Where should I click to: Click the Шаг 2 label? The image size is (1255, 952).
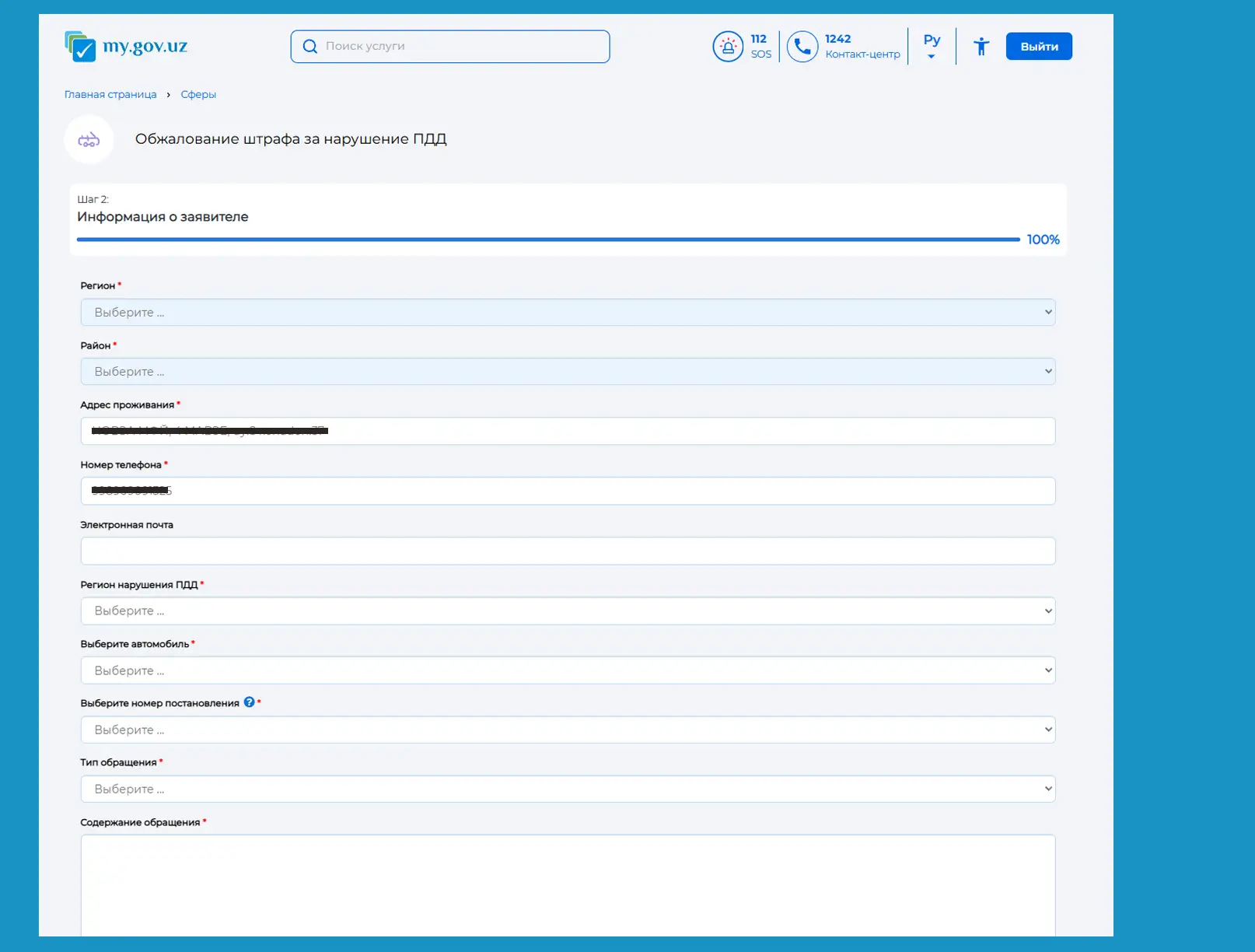93,199
